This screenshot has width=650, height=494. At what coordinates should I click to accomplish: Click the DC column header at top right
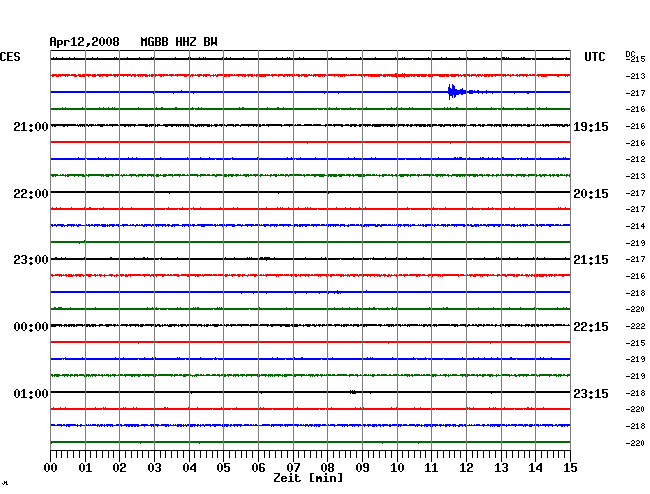[630, 54]
